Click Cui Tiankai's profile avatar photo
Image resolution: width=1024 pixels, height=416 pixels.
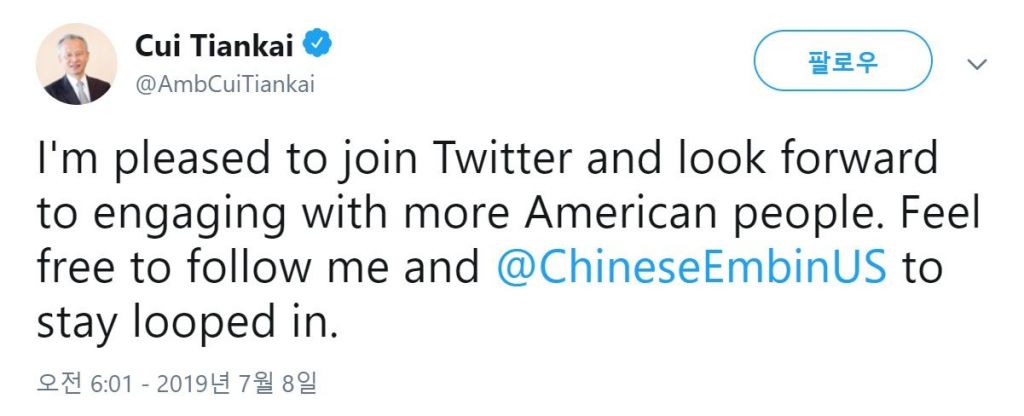tap(76, 64)
